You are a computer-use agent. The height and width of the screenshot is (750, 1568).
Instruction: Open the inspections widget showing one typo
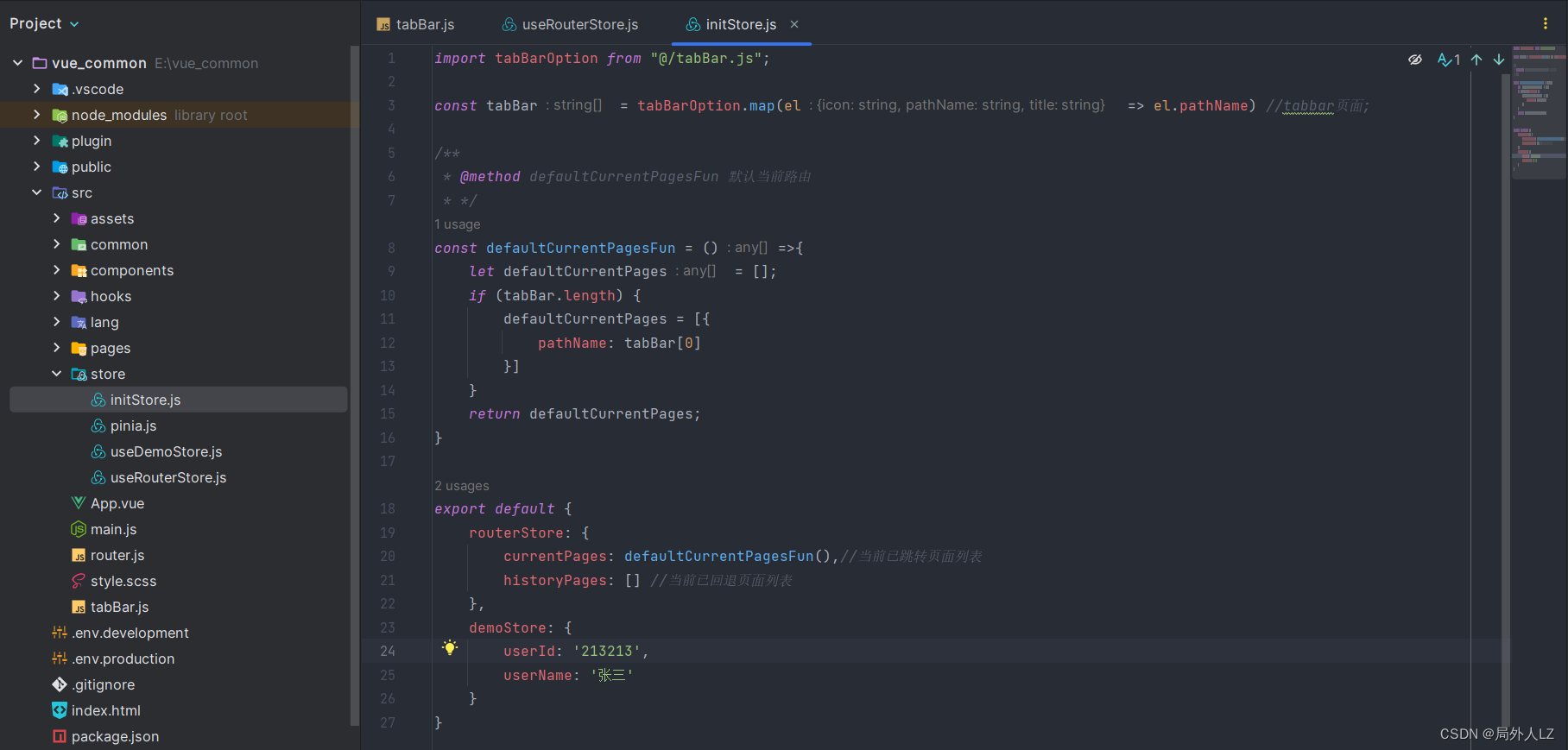tap(1449, 60)
